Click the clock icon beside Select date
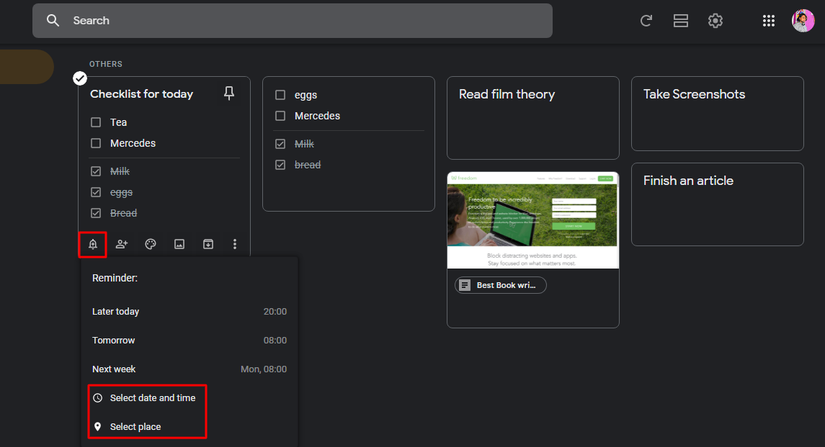The width and height of the screenshot is (825, 447). 98,398
